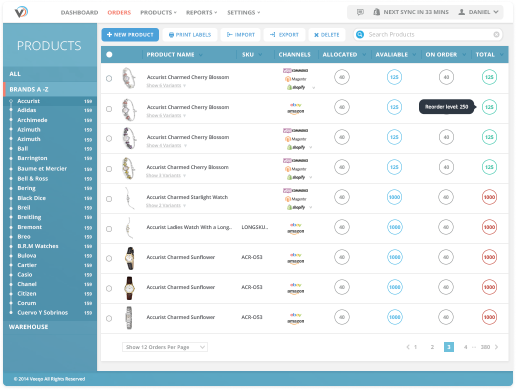Viewport: 516px width, 390px height.
Task: Expand Show 2 Variants under Starlight Watch
Action: tap(166, 205)
